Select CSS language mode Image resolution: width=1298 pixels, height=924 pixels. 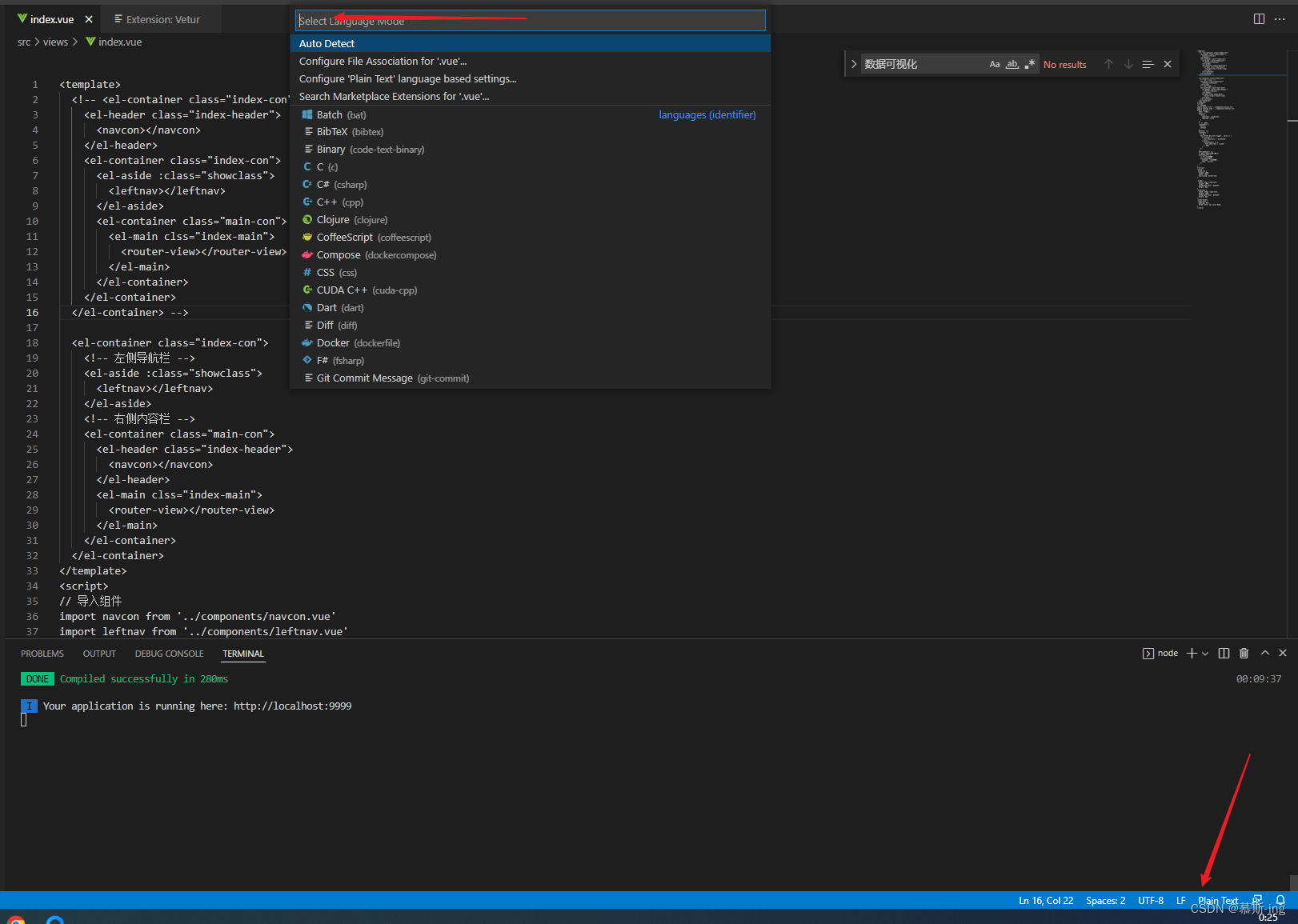click(x=531, y=273)
